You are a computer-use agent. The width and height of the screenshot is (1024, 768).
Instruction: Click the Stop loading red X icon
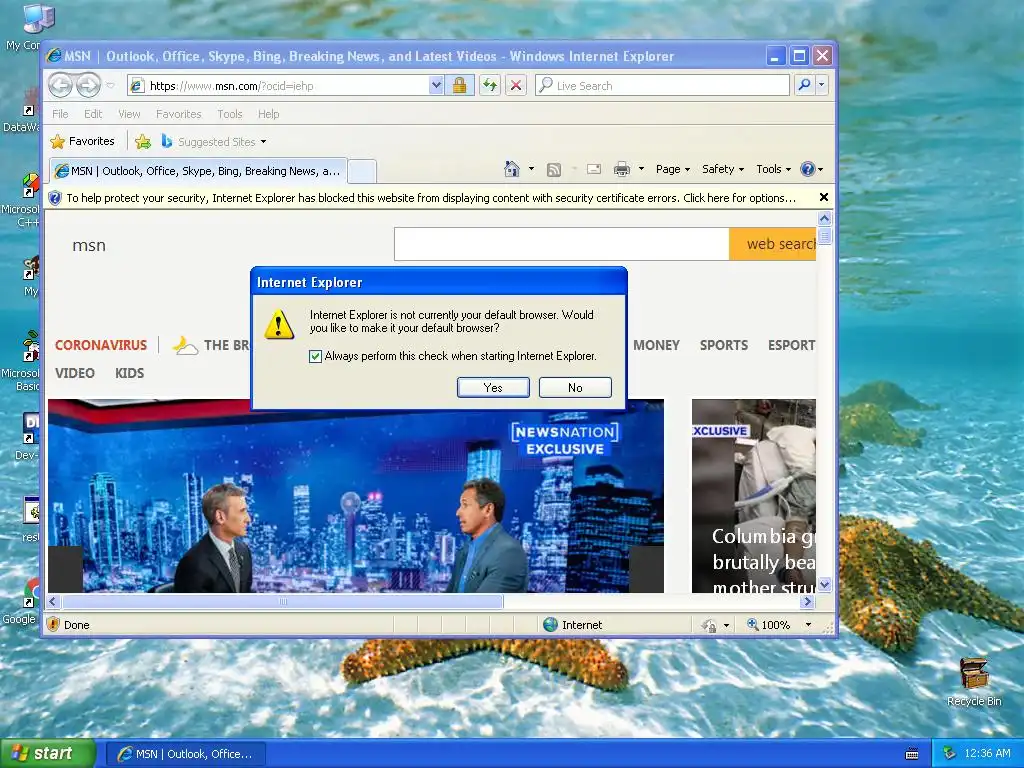pyautogui.click(x=516, y=86)
